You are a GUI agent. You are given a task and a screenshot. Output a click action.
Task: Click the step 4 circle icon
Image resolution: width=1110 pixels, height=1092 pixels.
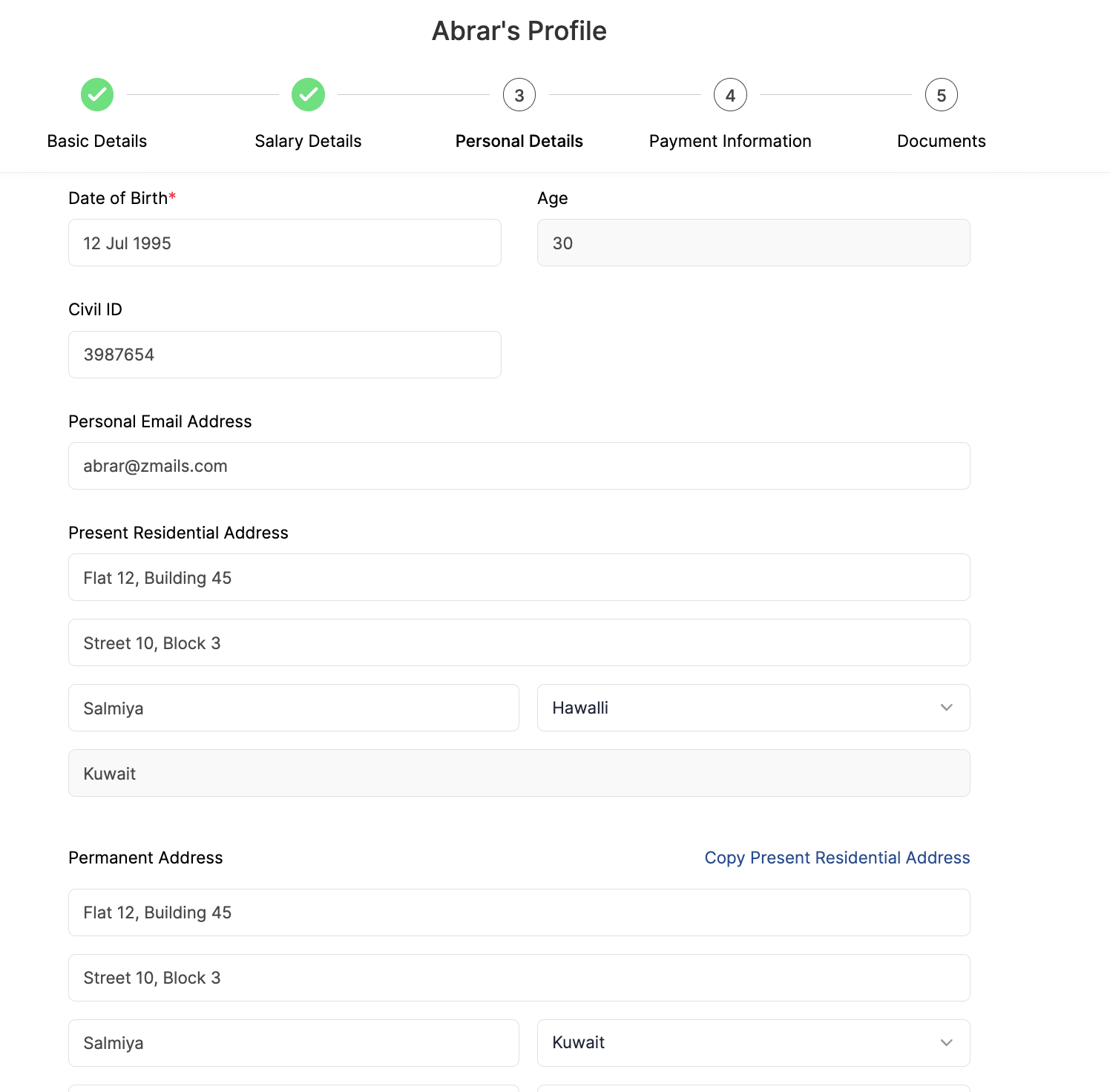[x=730, y=95]
